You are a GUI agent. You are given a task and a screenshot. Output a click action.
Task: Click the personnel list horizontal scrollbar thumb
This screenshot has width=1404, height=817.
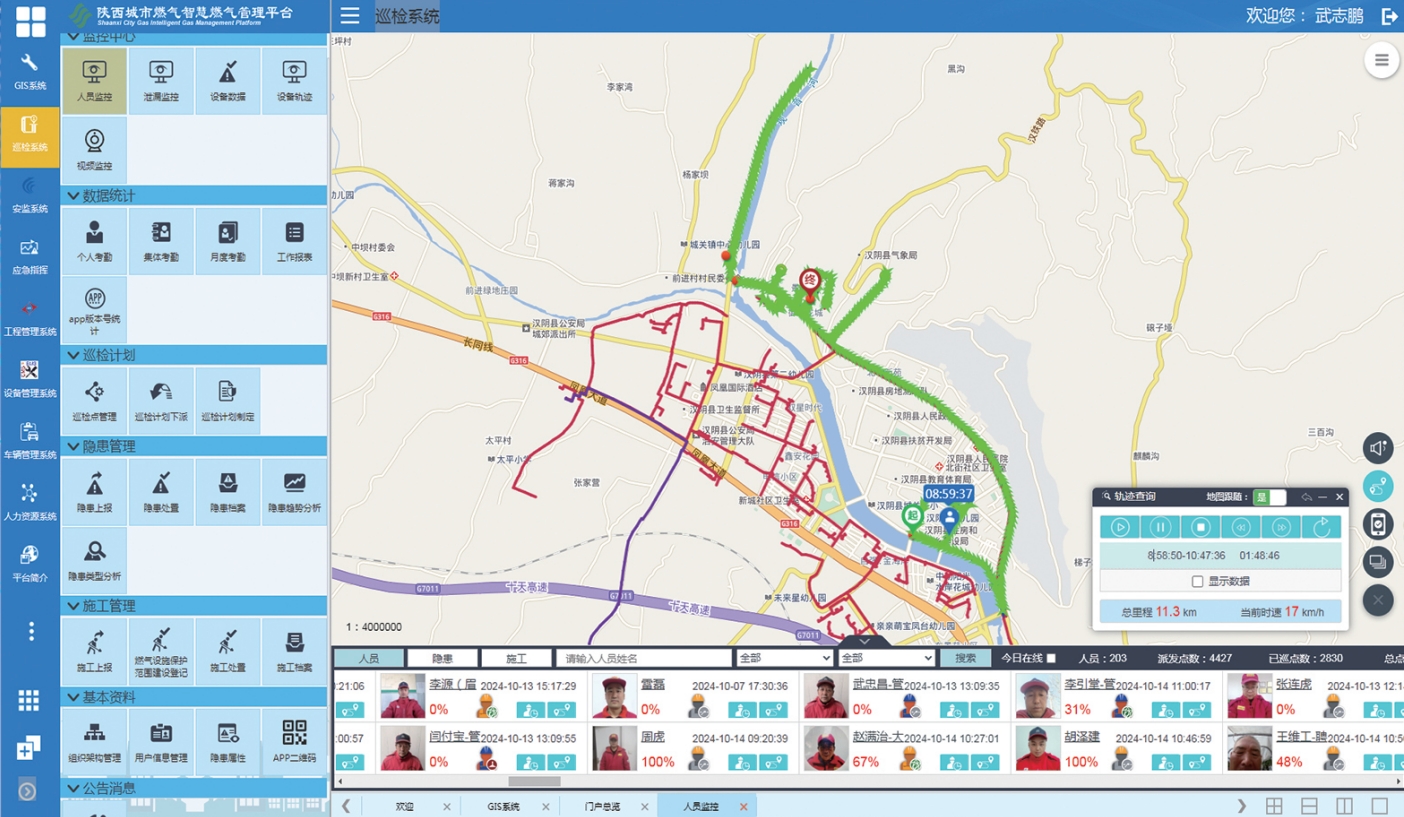pyautogui.click(x=534, y=782)
